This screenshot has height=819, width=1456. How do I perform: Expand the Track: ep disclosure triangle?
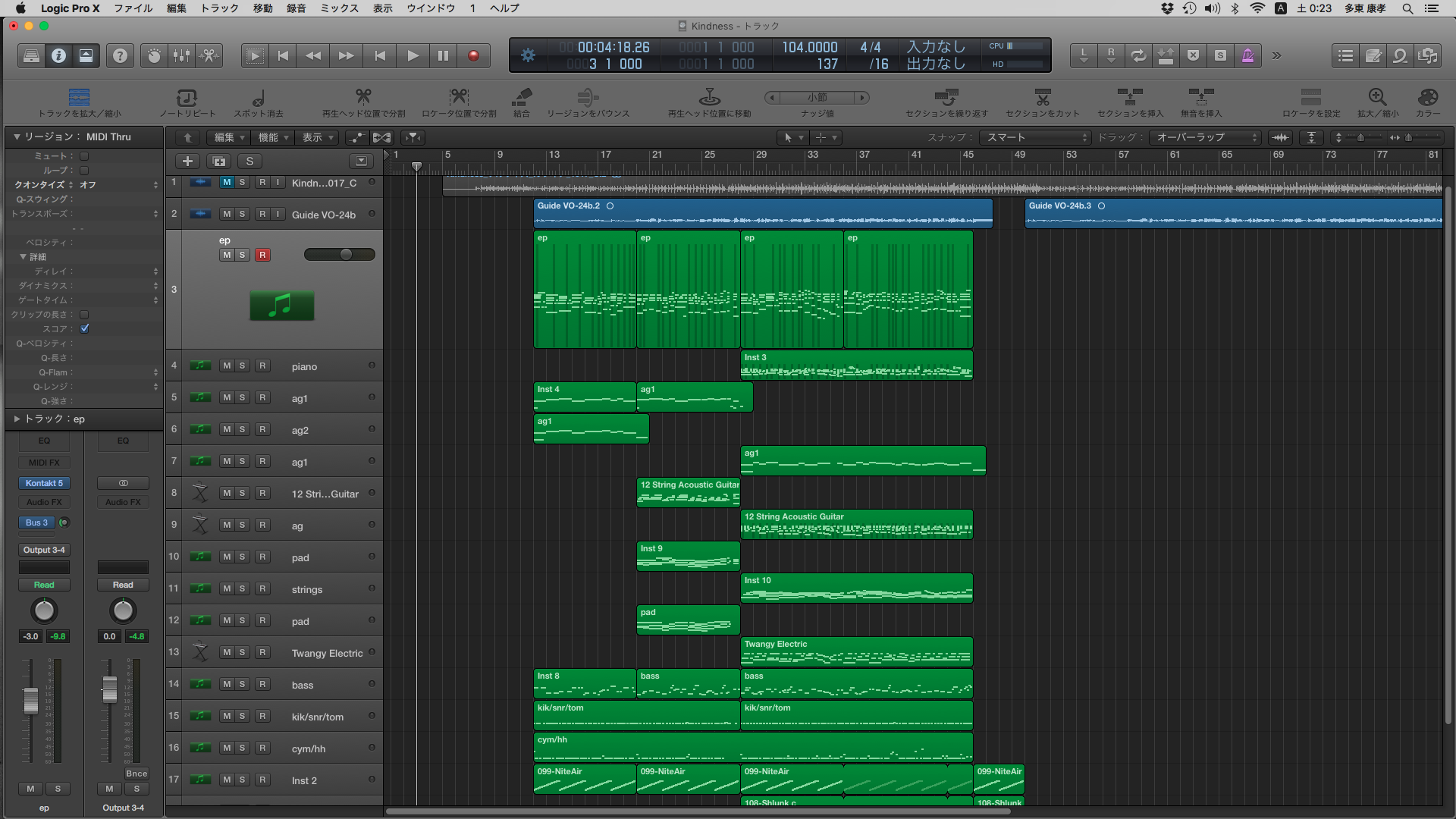tap(17, 419)
